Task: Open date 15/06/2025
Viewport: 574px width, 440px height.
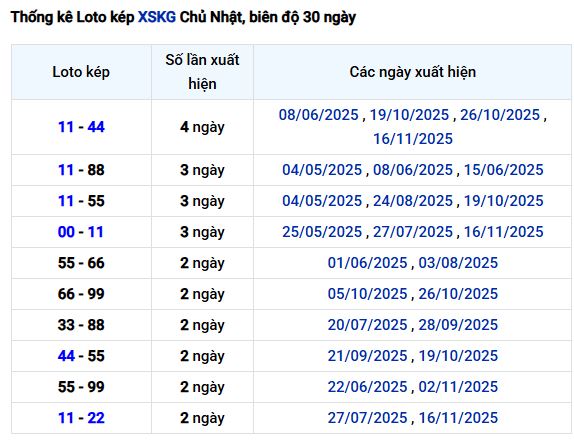Action: pyautogui.click(x=504, y=170)
